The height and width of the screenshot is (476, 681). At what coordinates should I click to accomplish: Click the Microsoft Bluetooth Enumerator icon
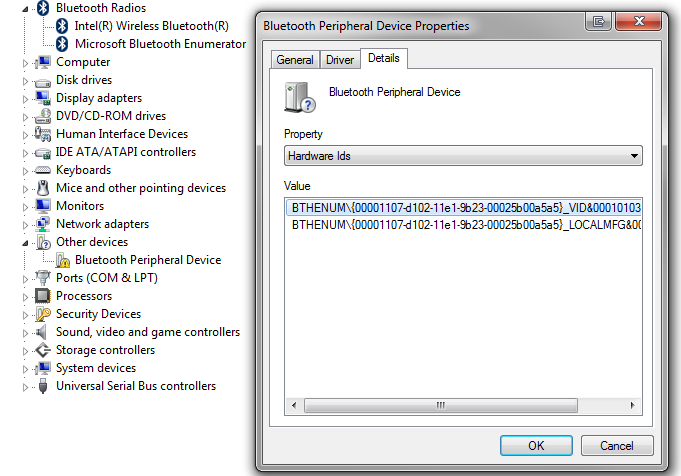(x=62, y=44)
